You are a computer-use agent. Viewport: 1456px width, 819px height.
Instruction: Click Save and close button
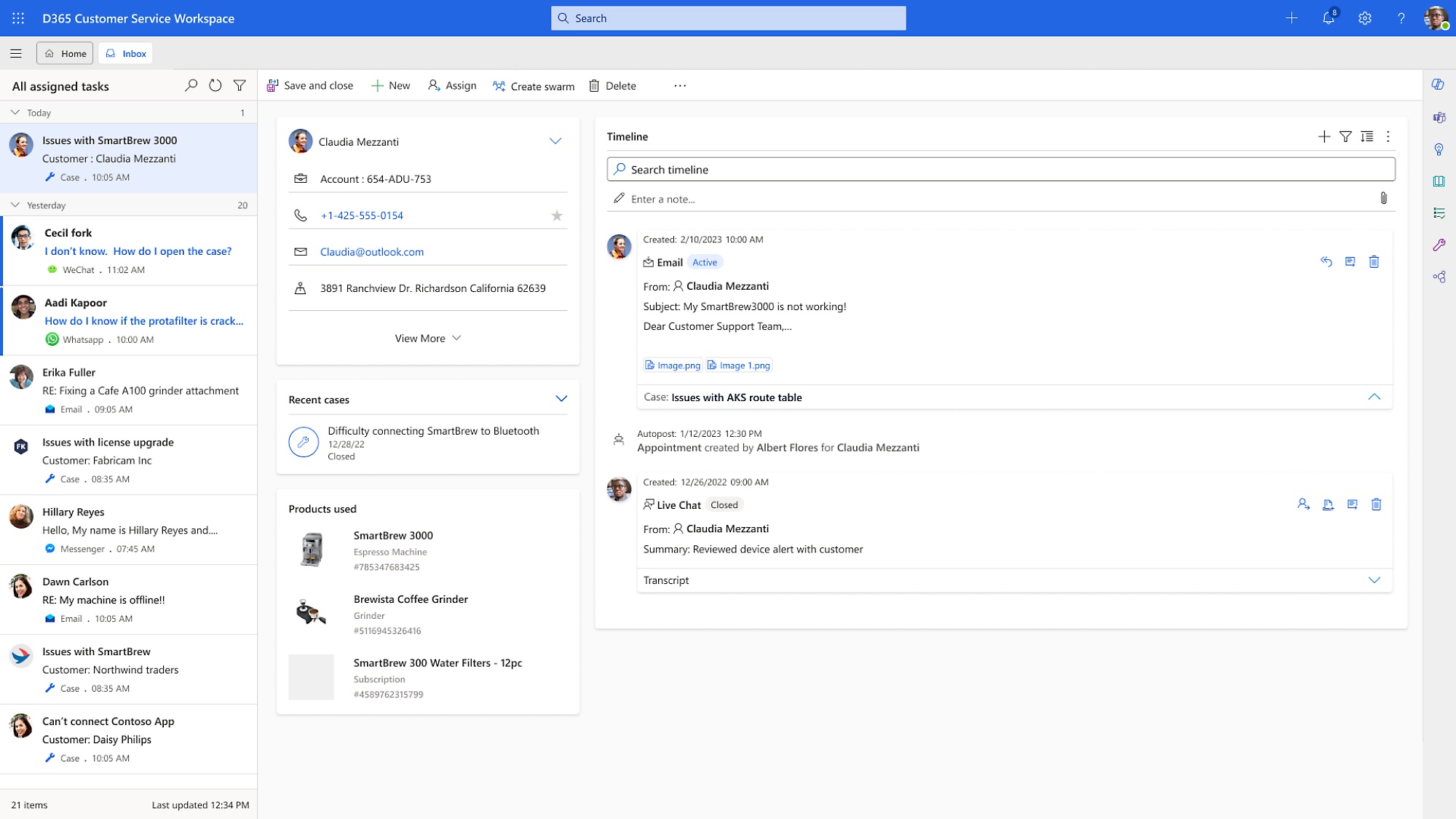point(311,85)
